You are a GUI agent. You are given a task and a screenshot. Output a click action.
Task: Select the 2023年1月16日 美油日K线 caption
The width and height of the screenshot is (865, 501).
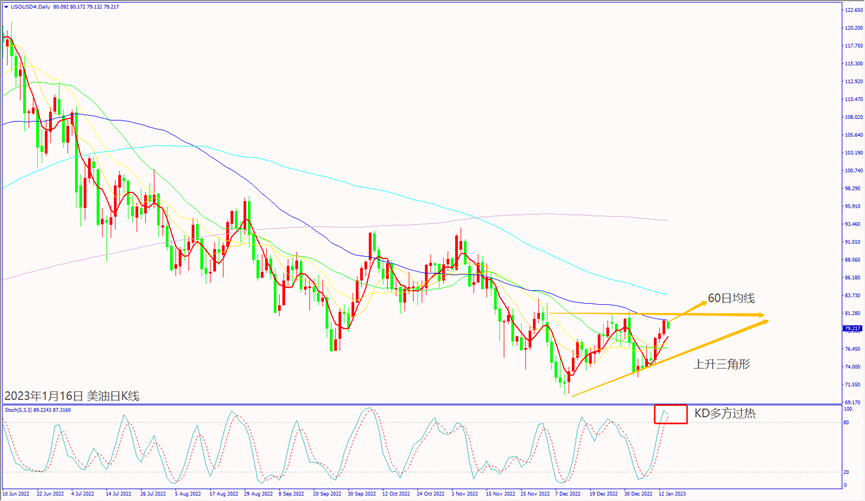point(72,395)
